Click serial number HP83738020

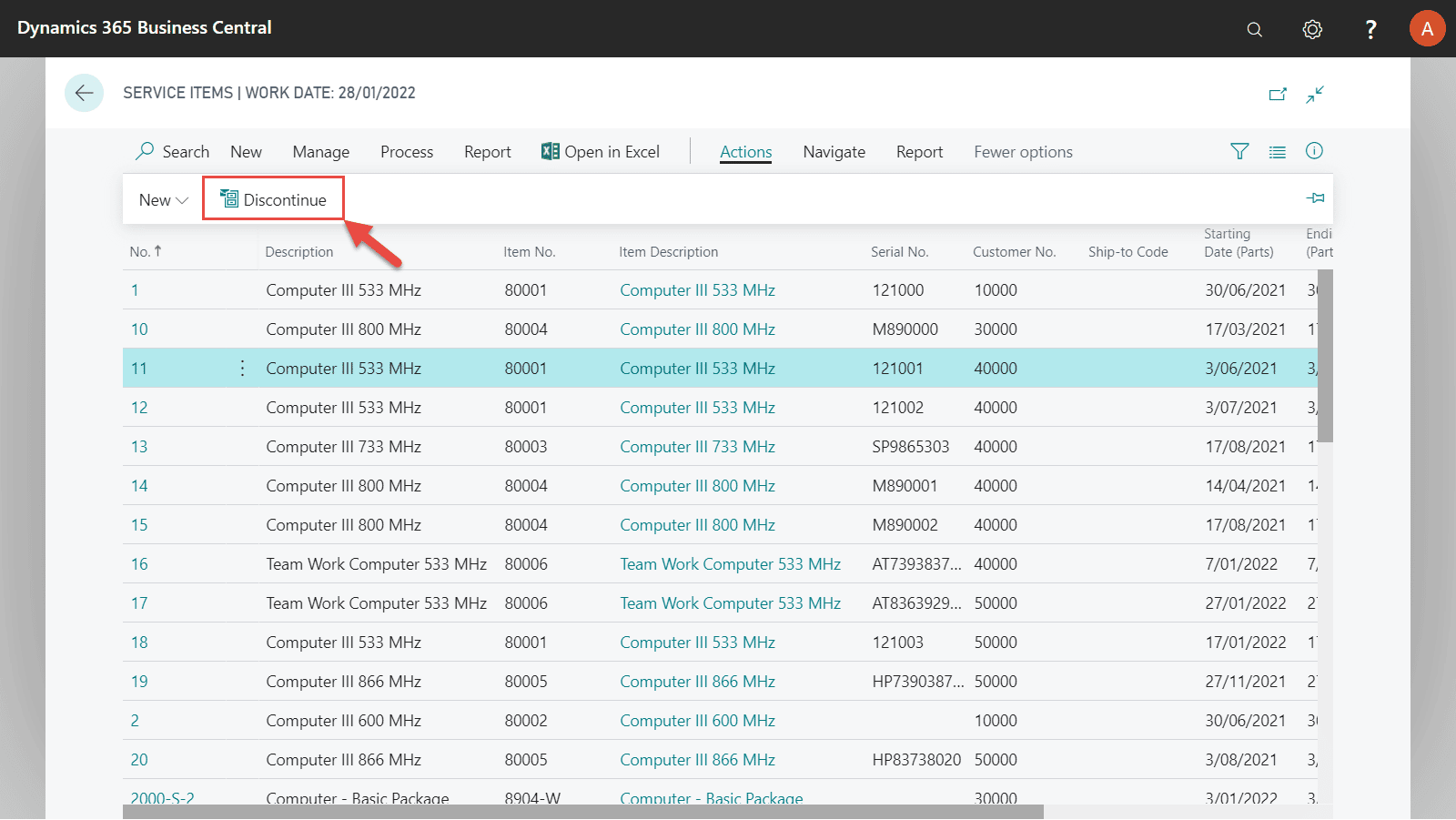click(916, 760)
